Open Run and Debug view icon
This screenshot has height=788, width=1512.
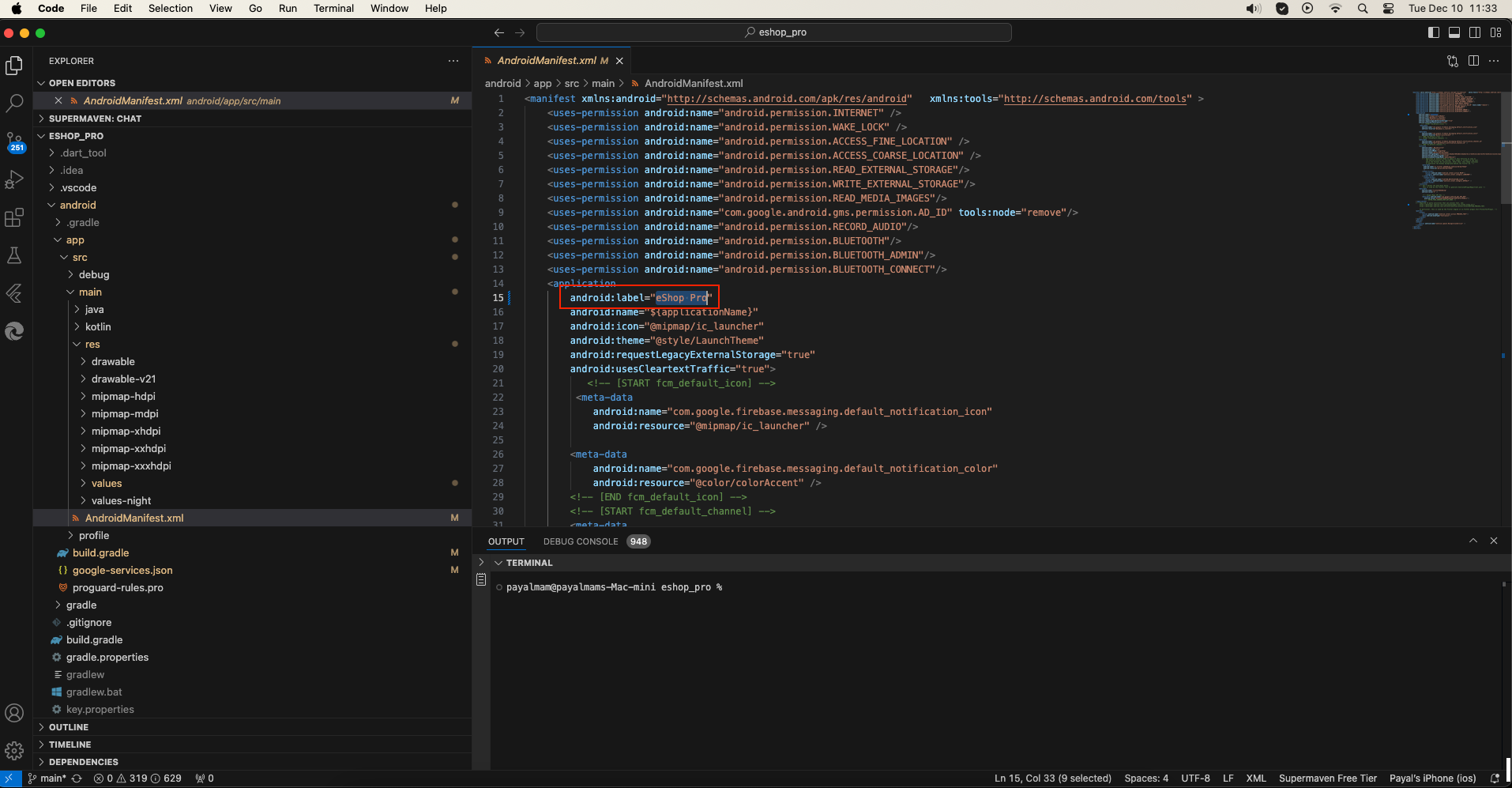click(14, 179)
